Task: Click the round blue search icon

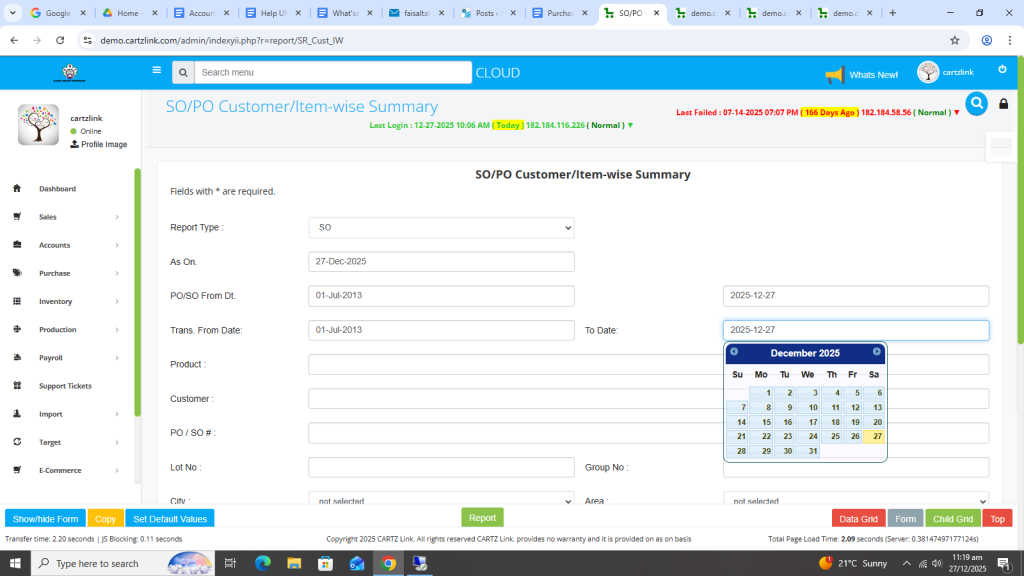Action: 976,103
